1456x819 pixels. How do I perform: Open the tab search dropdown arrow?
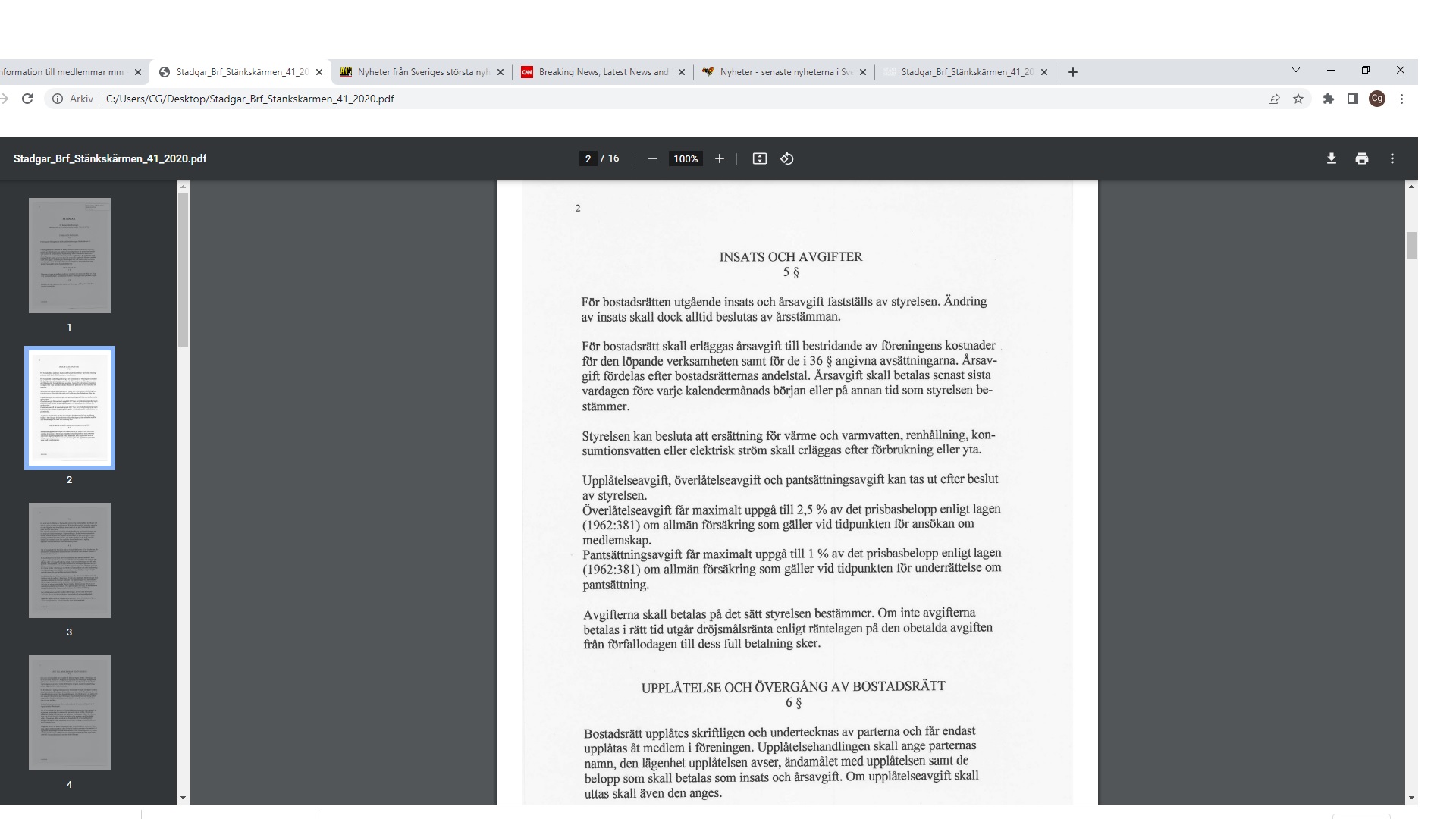[x=1295, y=70]
